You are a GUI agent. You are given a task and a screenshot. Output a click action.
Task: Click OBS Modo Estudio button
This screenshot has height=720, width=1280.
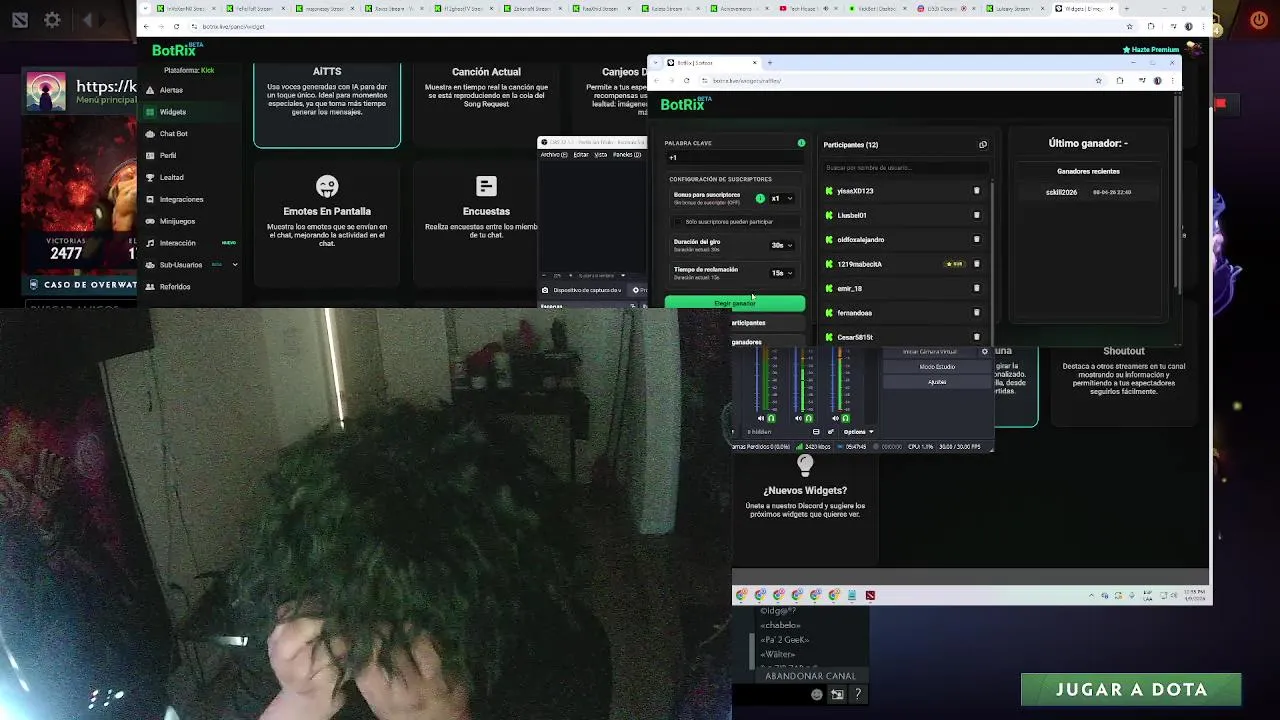tap(937, 367)
